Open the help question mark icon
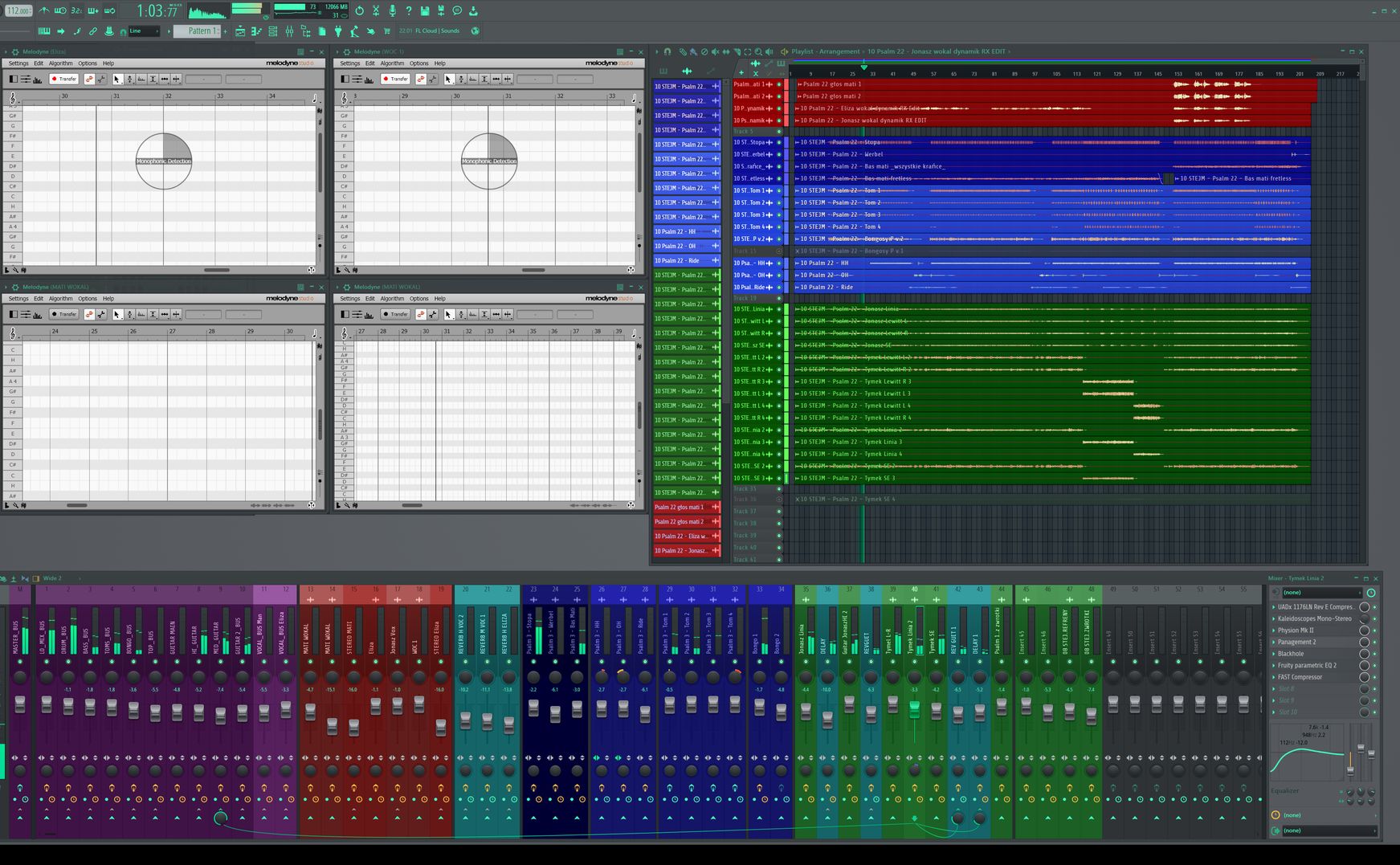Screen dimensions: 1400x865 click(409, 10)
